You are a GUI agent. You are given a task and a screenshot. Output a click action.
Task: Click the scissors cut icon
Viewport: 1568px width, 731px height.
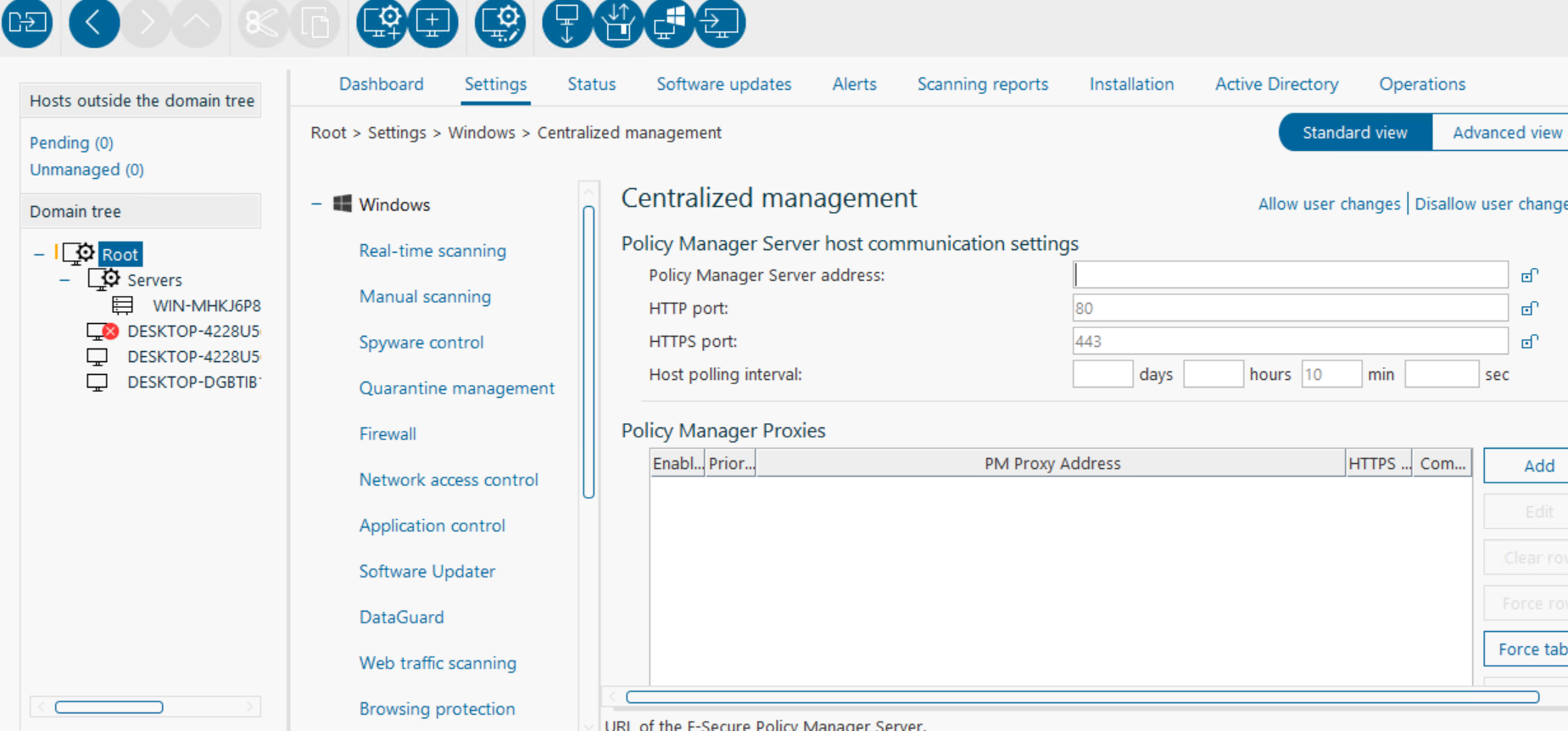click(x=262, y=22)
